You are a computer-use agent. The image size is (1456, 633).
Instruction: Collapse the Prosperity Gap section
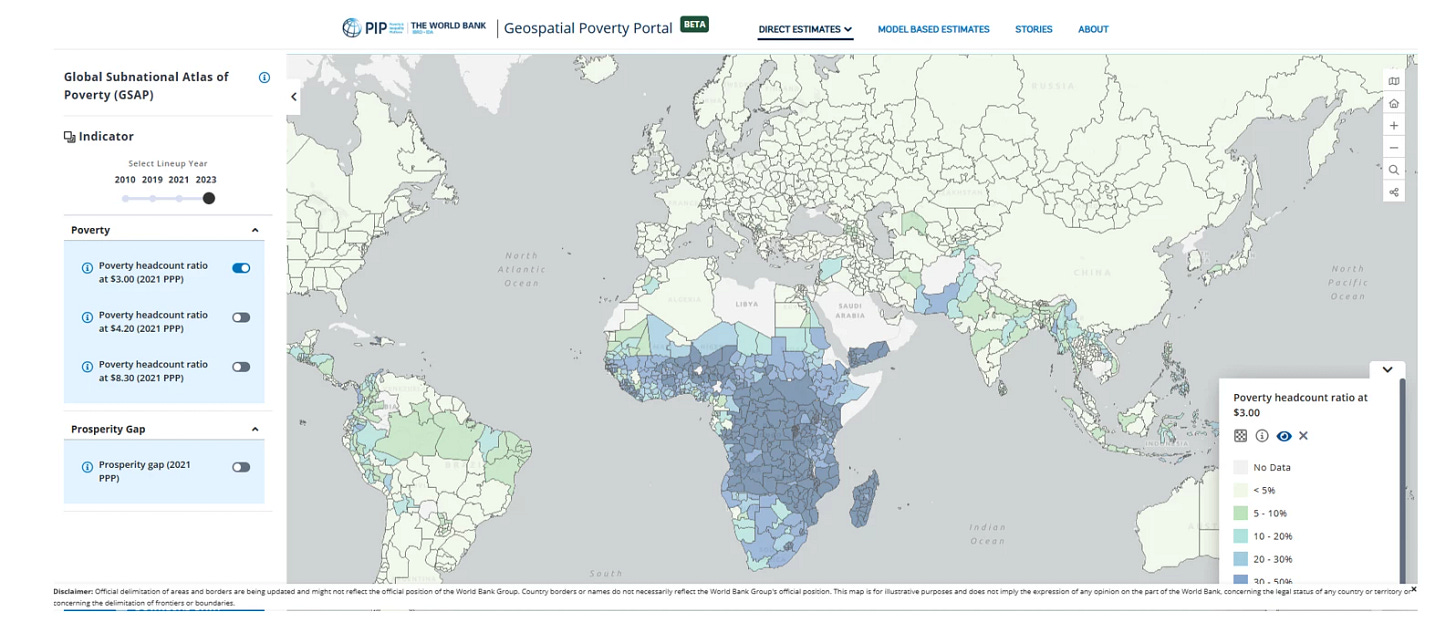point(255,429)
